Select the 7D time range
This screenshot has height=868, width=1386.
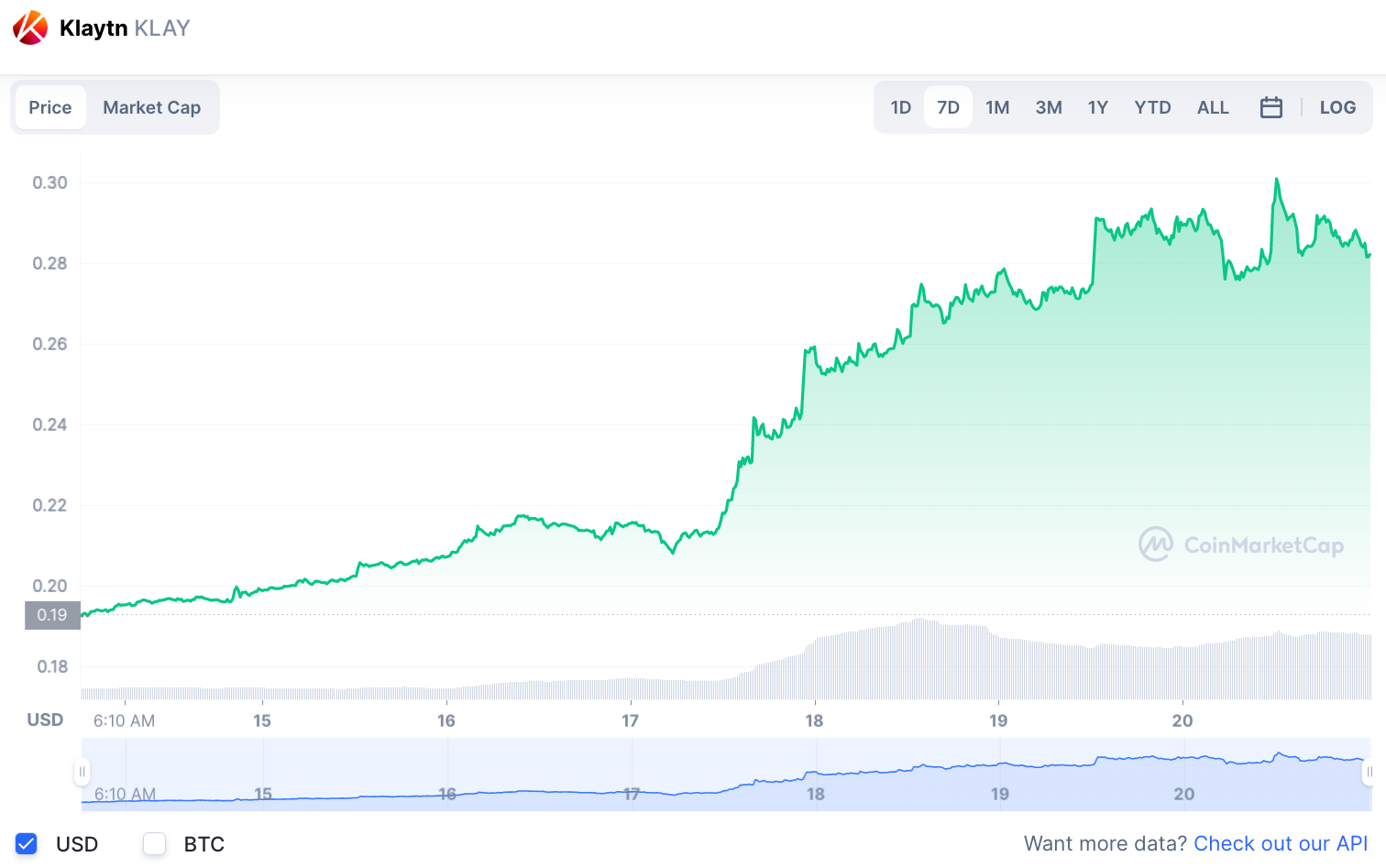pos(948,107)
